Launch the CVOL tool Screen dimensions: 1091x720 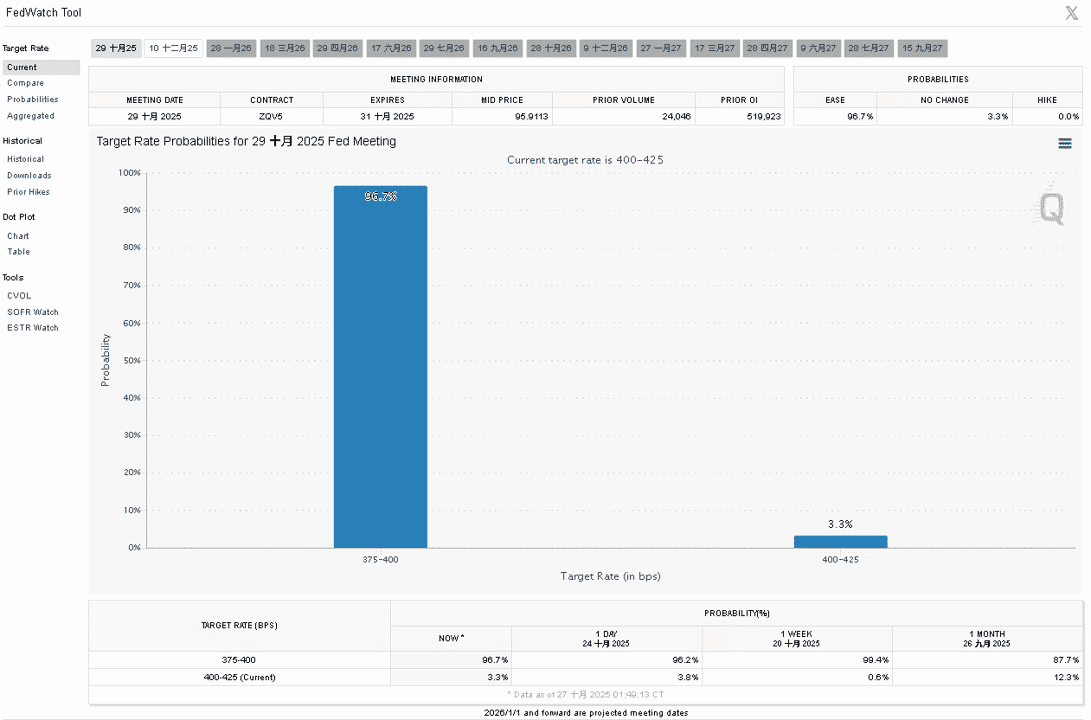pos(19,296)
